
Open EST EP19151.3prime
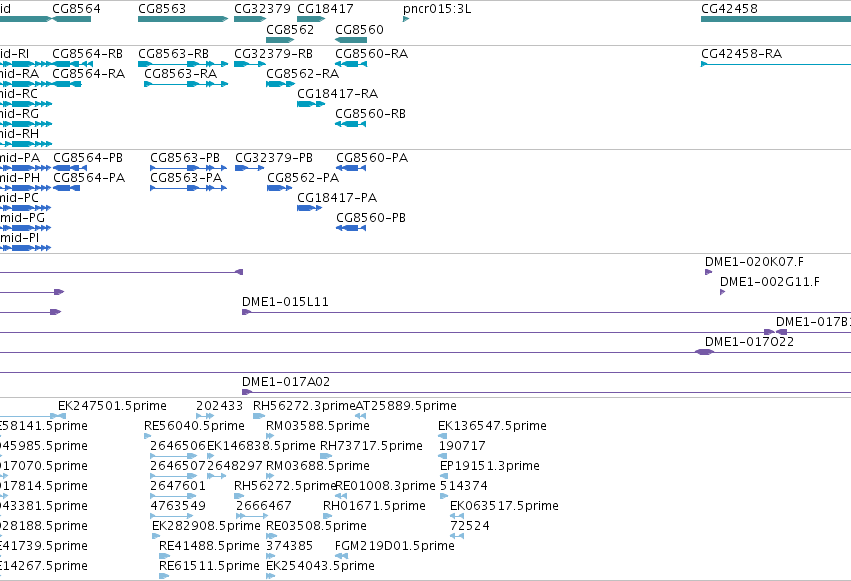(x=443, y=476)
